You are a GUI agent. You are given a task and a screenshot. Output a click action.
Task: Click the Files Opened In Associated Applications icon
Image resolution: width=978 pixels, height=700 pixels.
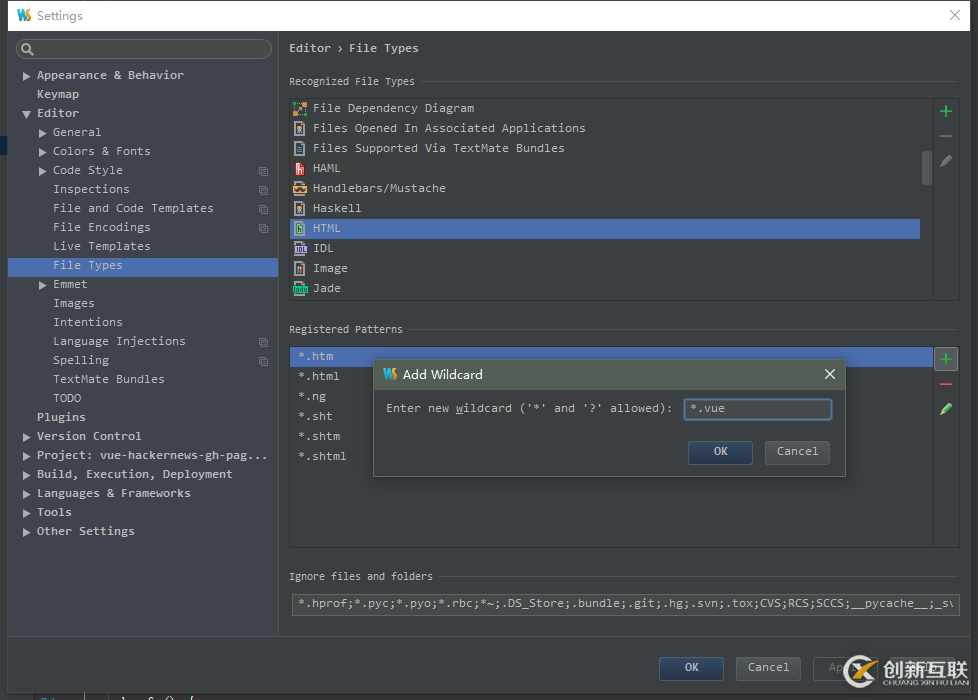point(300,129)
